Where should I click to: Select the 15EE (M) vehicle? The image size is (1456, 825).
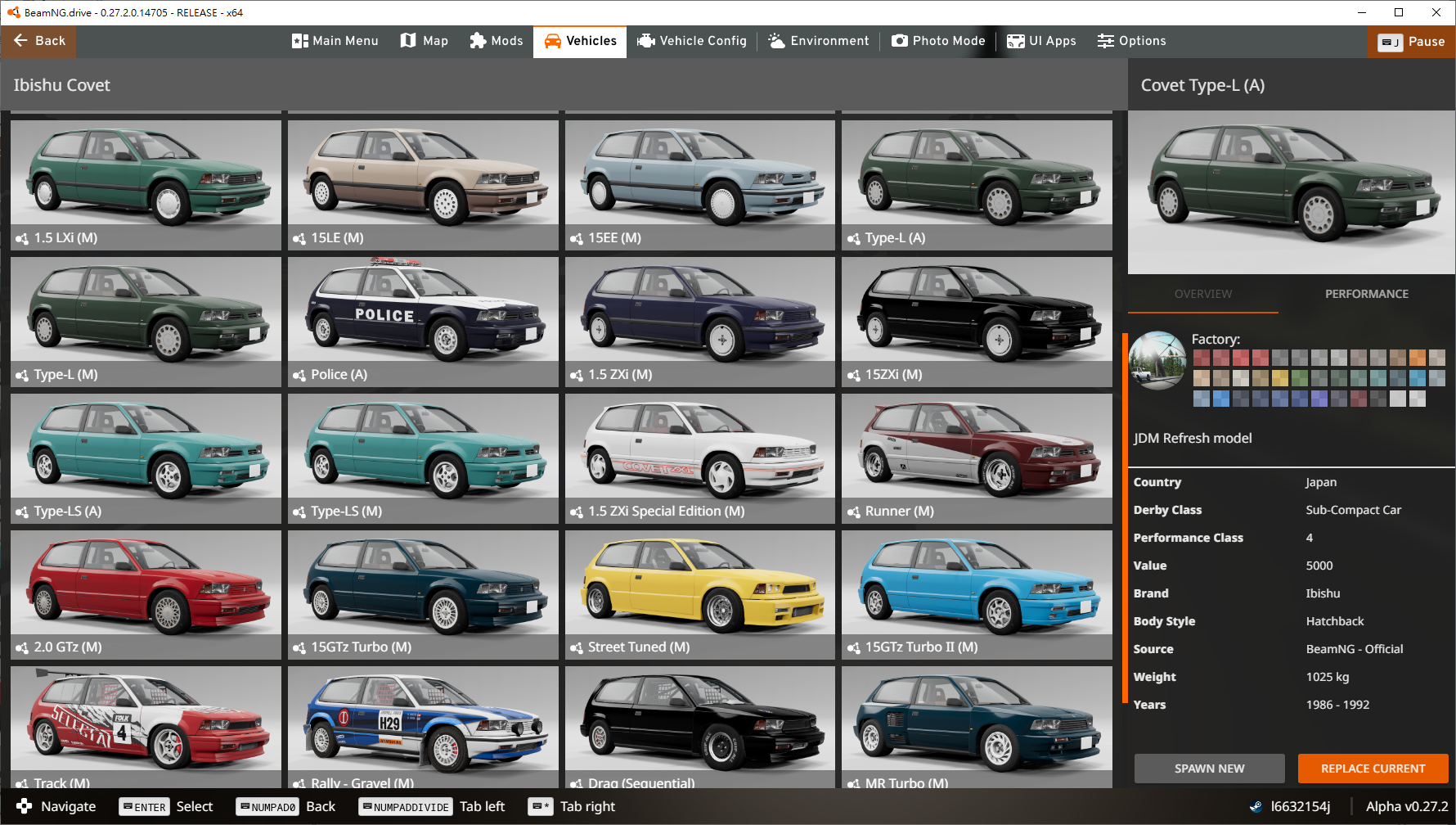coord(700,185)
